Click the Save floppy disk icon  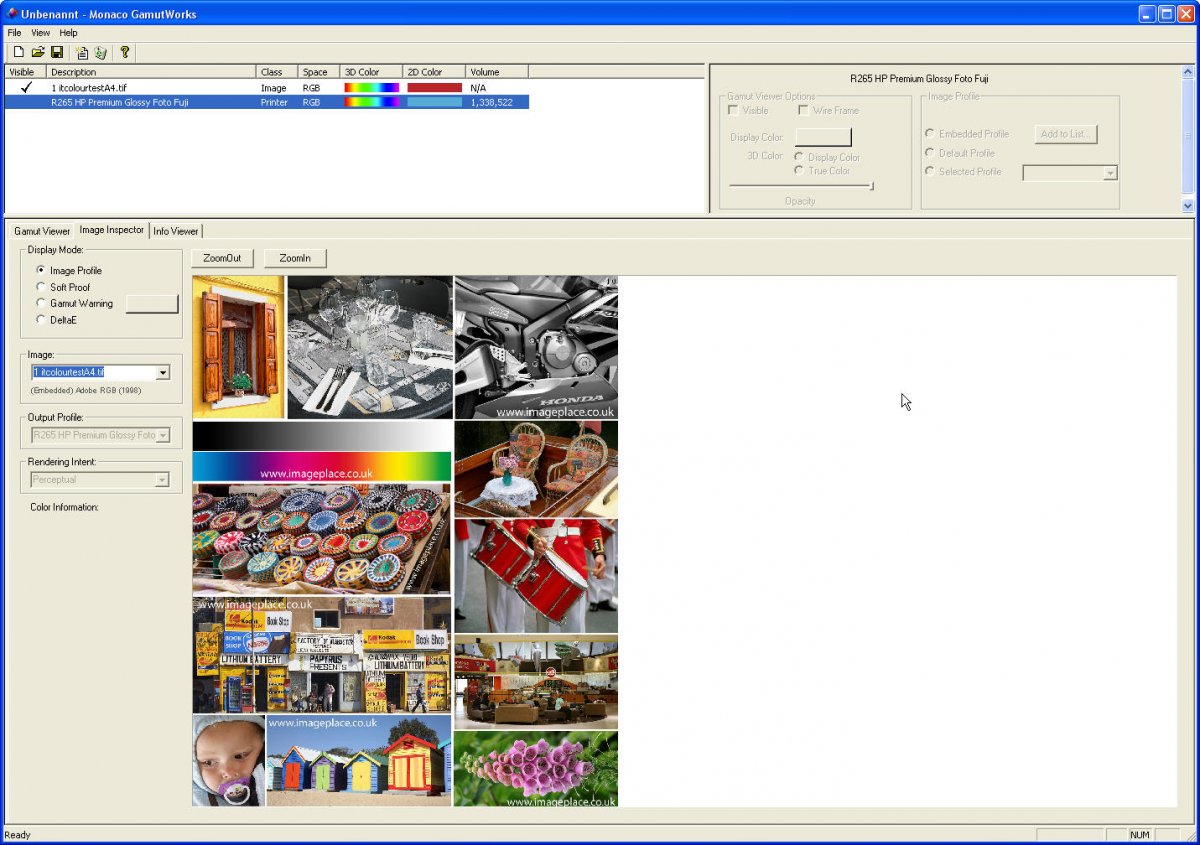tap(57, 52)
